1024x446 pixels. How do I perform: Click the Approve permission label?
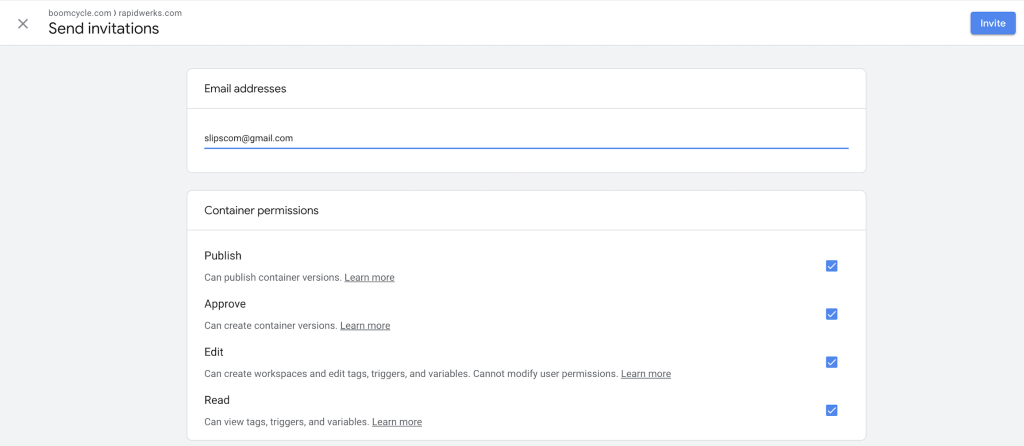pyautogui.click(x=225, y=304)
